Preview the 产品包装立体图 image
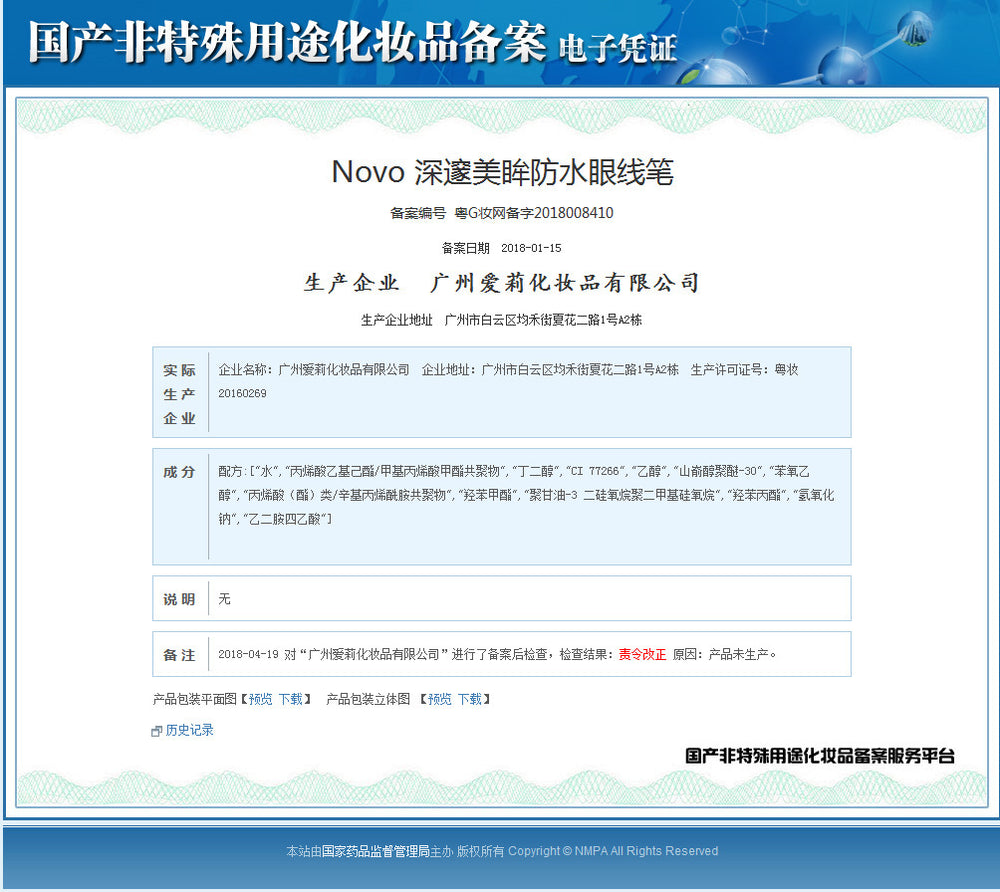 [439, 699]
